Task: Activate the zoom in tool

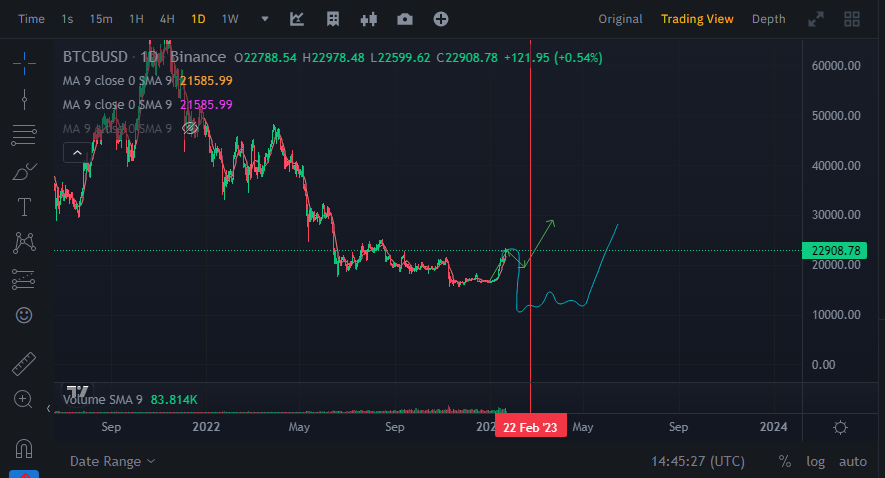Action: [23, 400]
